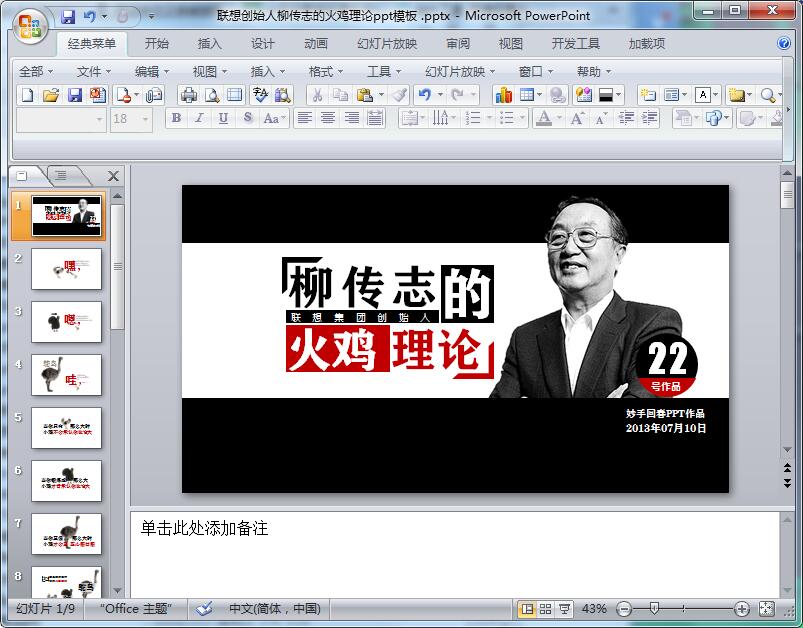Open a file with the folder icon

tap(51, 95)
